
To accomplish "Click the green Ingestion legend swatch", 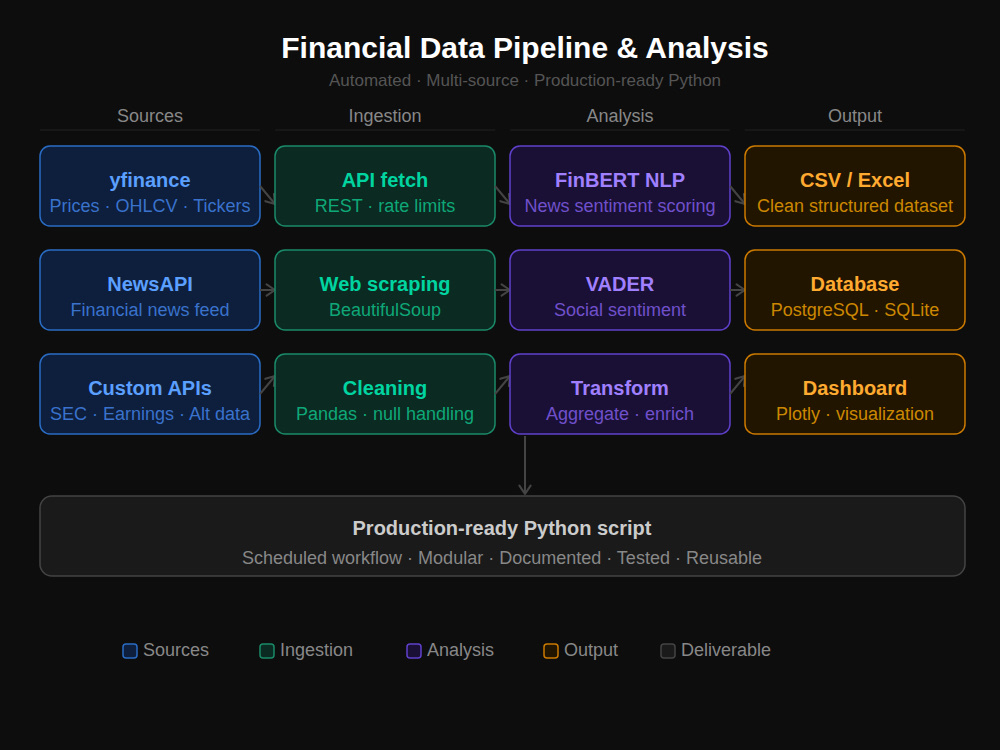I will click(267, 651).
